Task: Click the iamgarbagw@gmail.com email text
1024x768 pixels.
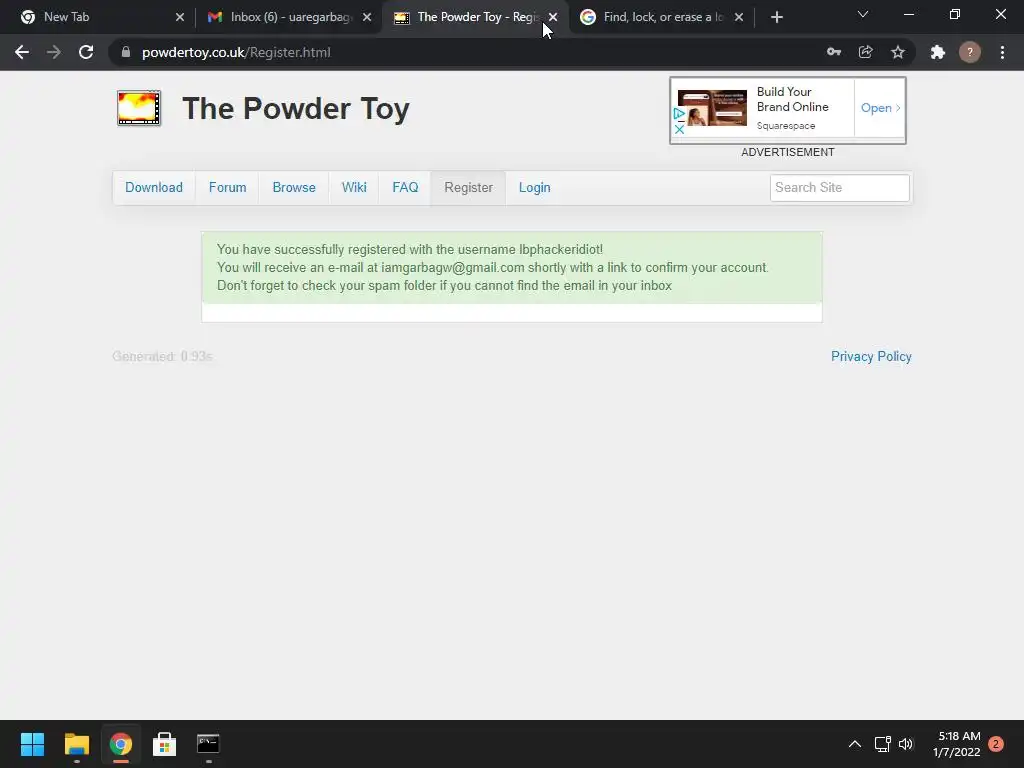Action: pos(453,268)
